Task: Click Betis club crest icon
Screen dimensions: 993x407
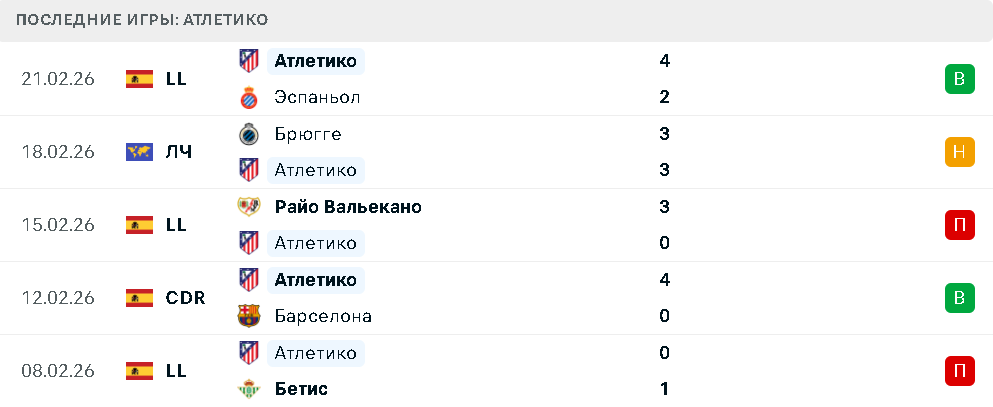Action: 248,389
